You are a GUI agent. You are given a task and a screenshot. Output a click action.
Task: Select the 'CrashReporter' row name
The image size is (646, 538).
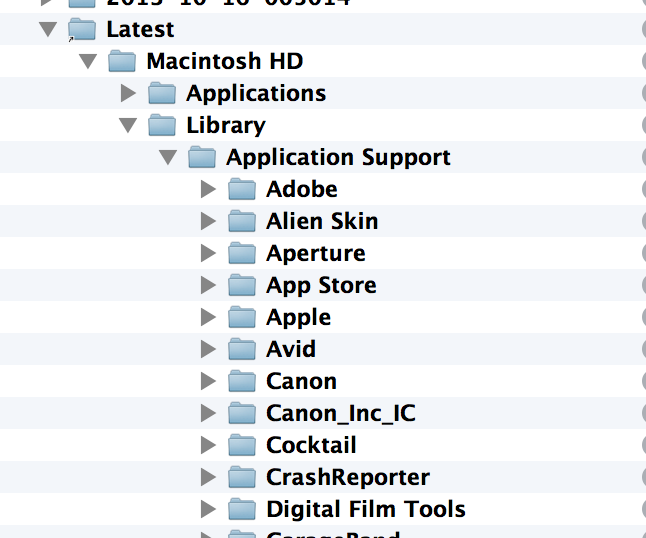[x=348, y=478]
